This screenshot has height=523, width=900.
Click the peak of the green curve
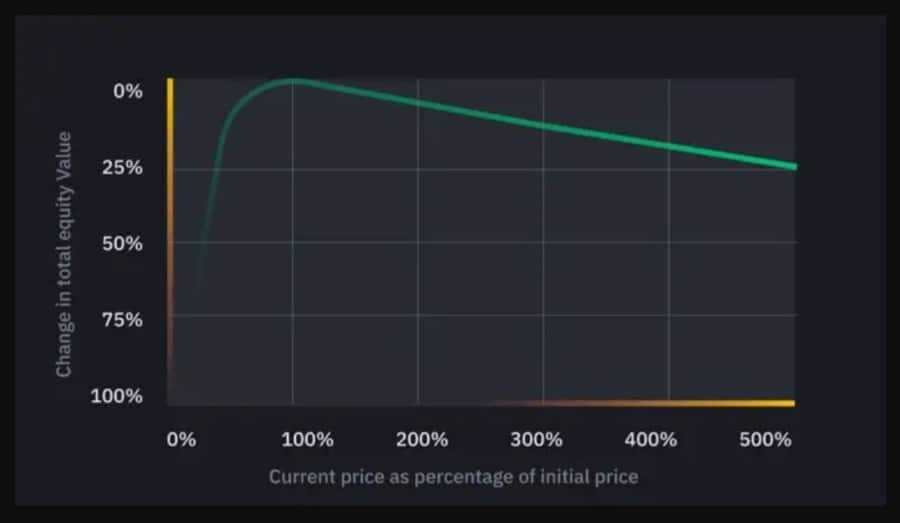[x=292, y=80]
